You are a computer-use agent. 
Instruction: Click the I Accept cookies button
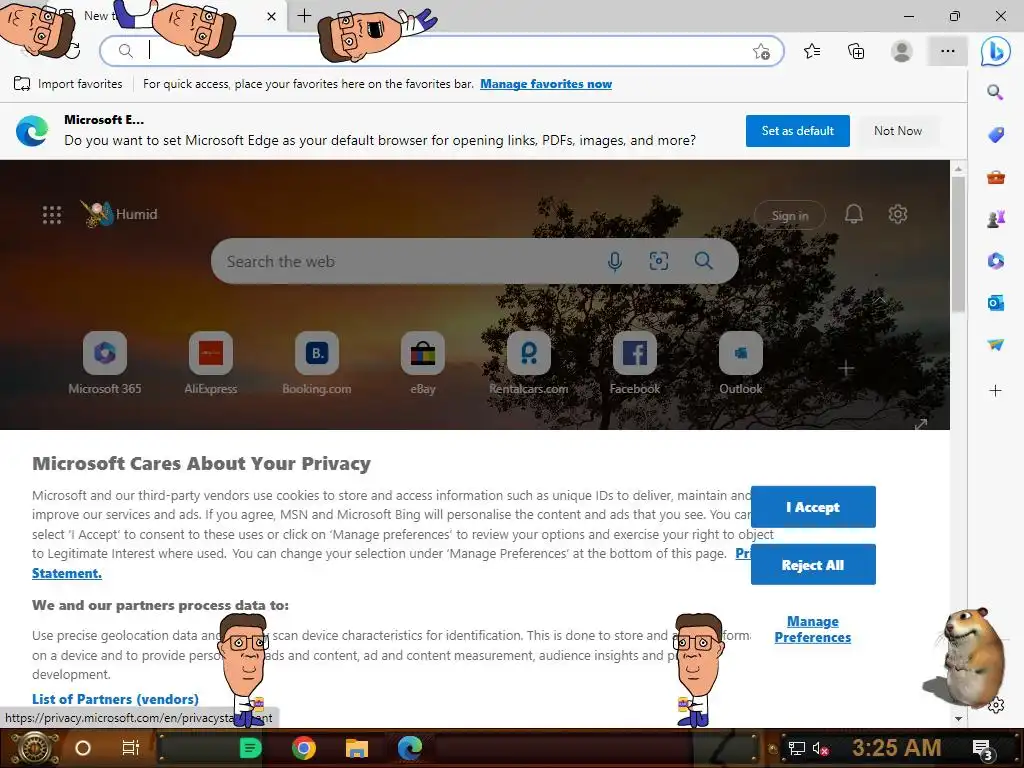coord(813,507)
